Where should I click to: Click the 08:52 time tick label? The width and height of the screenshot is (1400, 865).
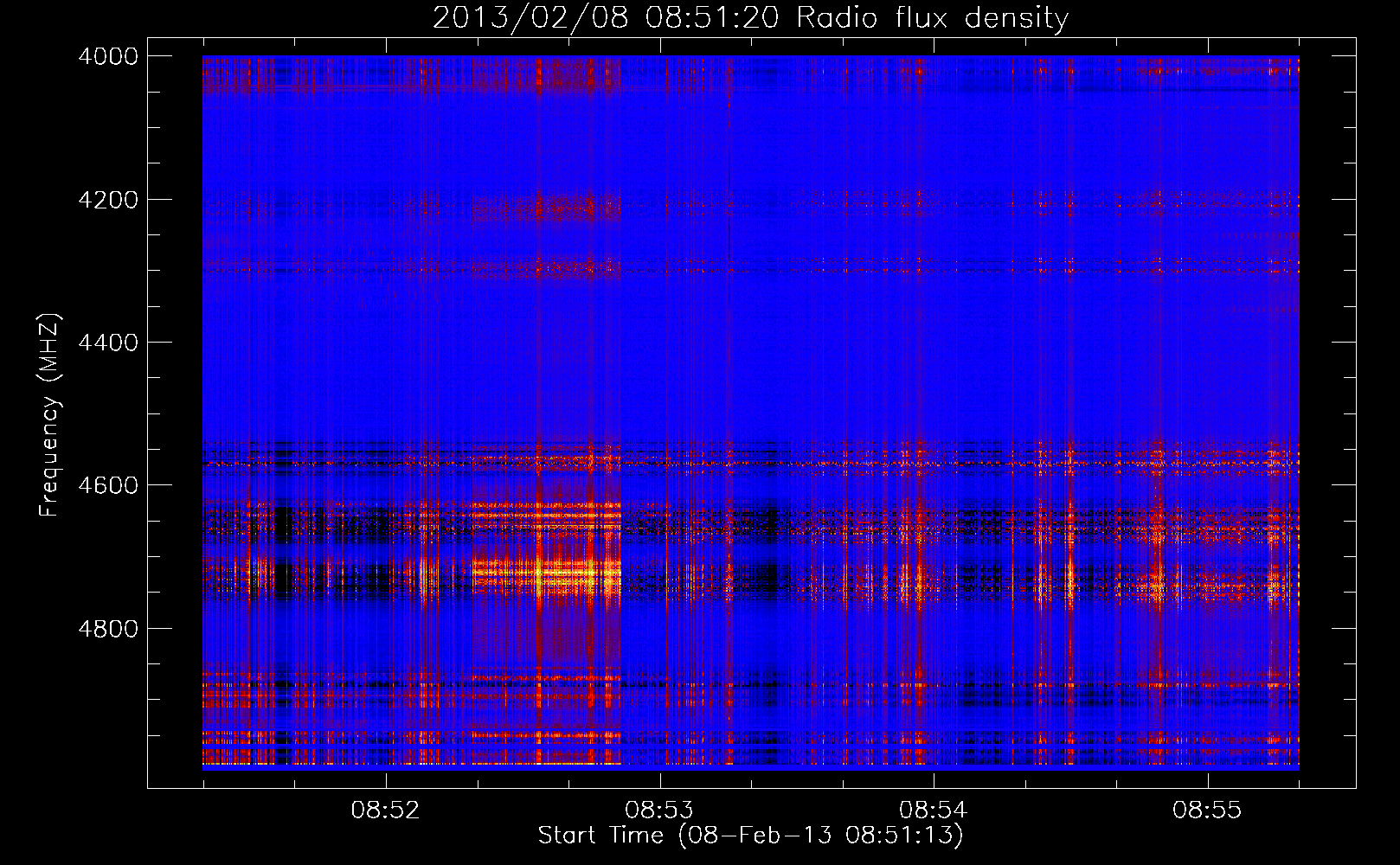point(385,811)
